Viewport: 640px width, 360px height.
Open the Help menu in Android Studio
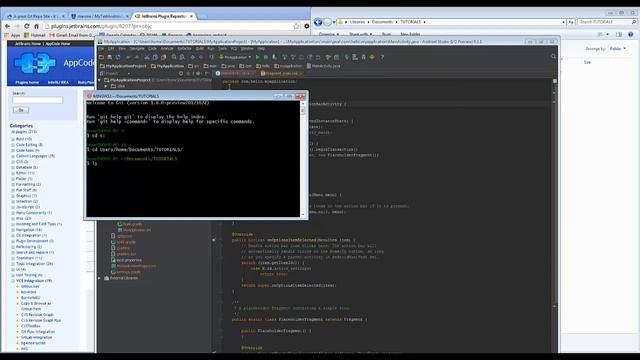point(261,49)
